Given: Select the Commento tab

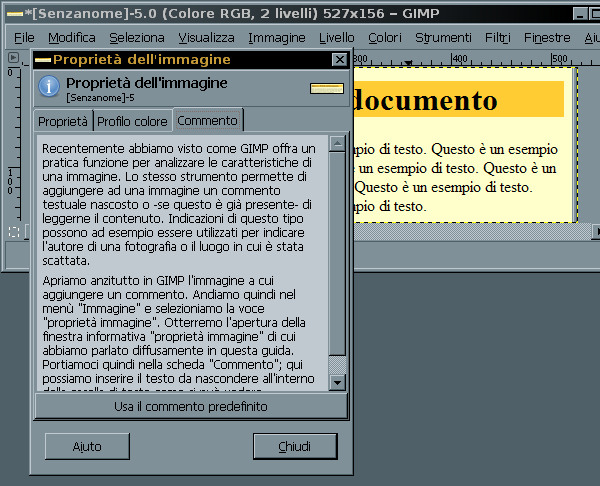Looking at the screenshot, I should 207,120.
